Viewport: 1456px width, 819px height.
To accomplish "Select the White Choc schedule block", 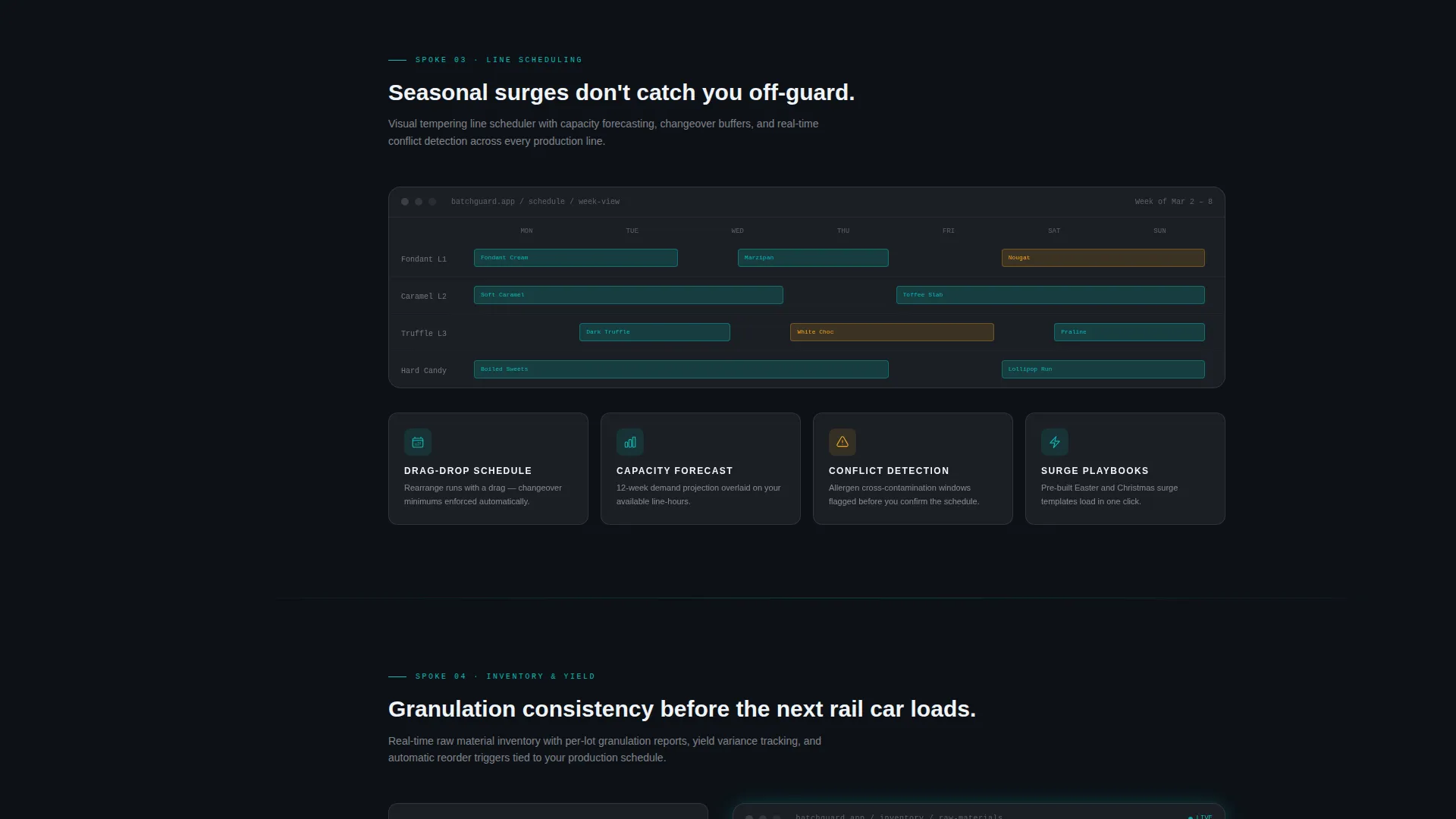I will coord(892,332).
